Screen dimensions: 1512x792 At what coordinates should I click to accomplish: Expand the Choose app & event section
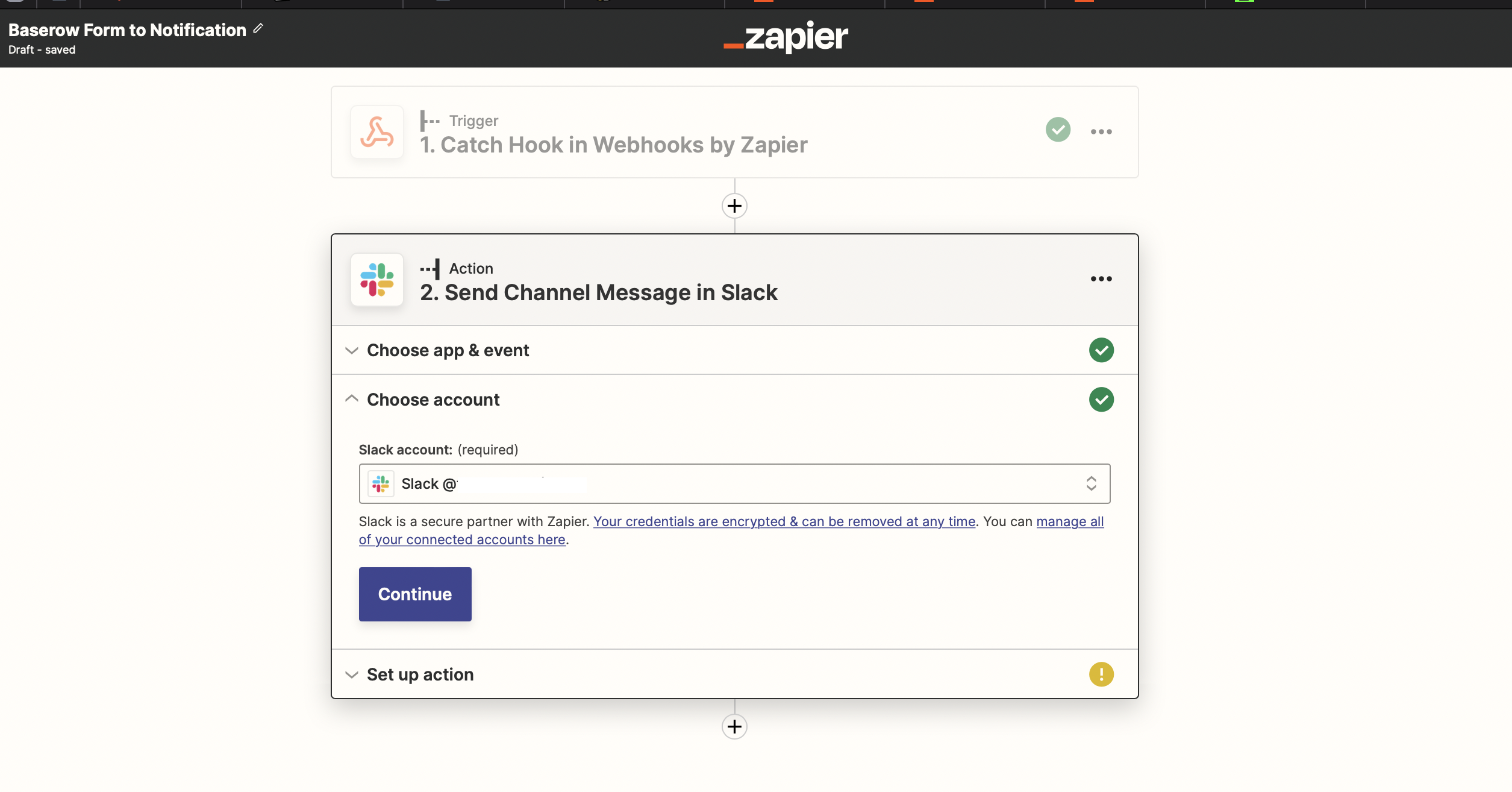[x=448, y=350]
